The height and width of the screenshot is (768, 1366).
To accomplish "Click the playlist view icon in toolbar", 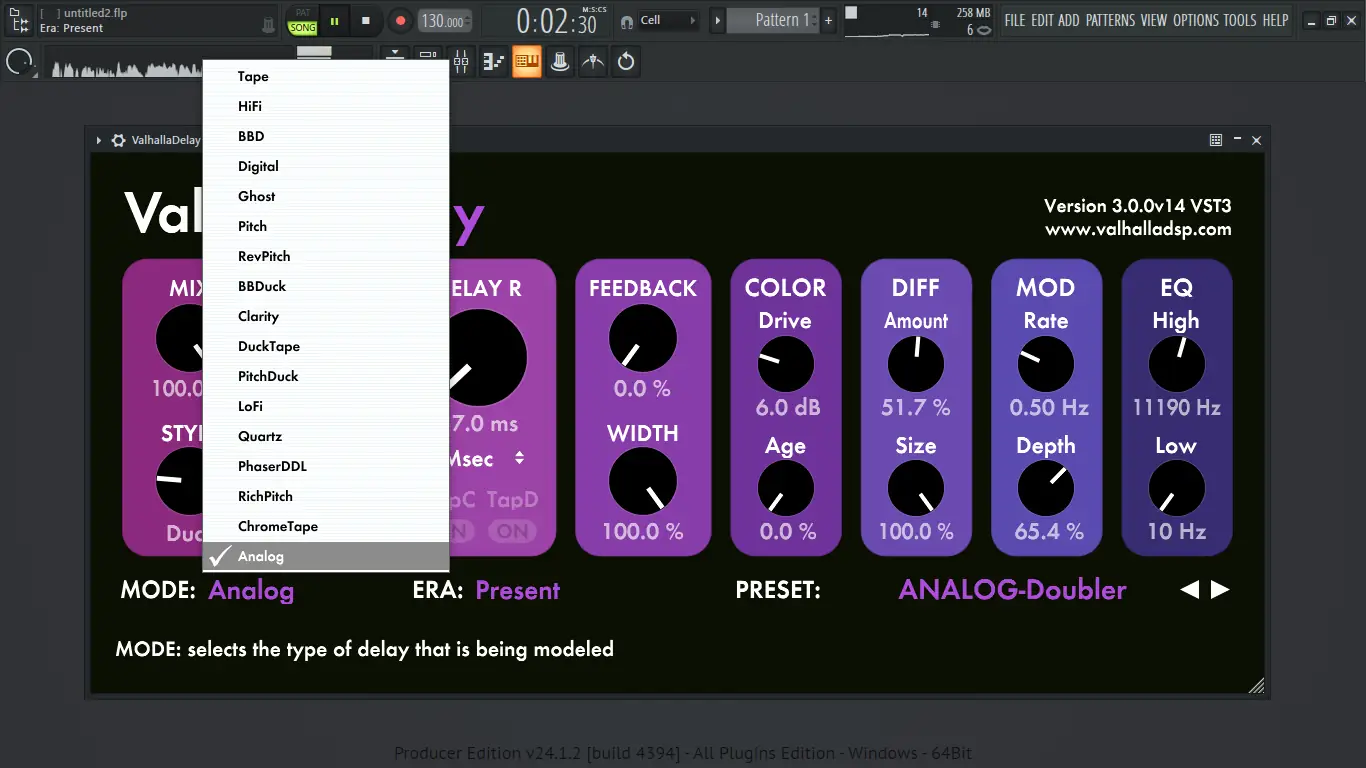I will coord(428,55).
